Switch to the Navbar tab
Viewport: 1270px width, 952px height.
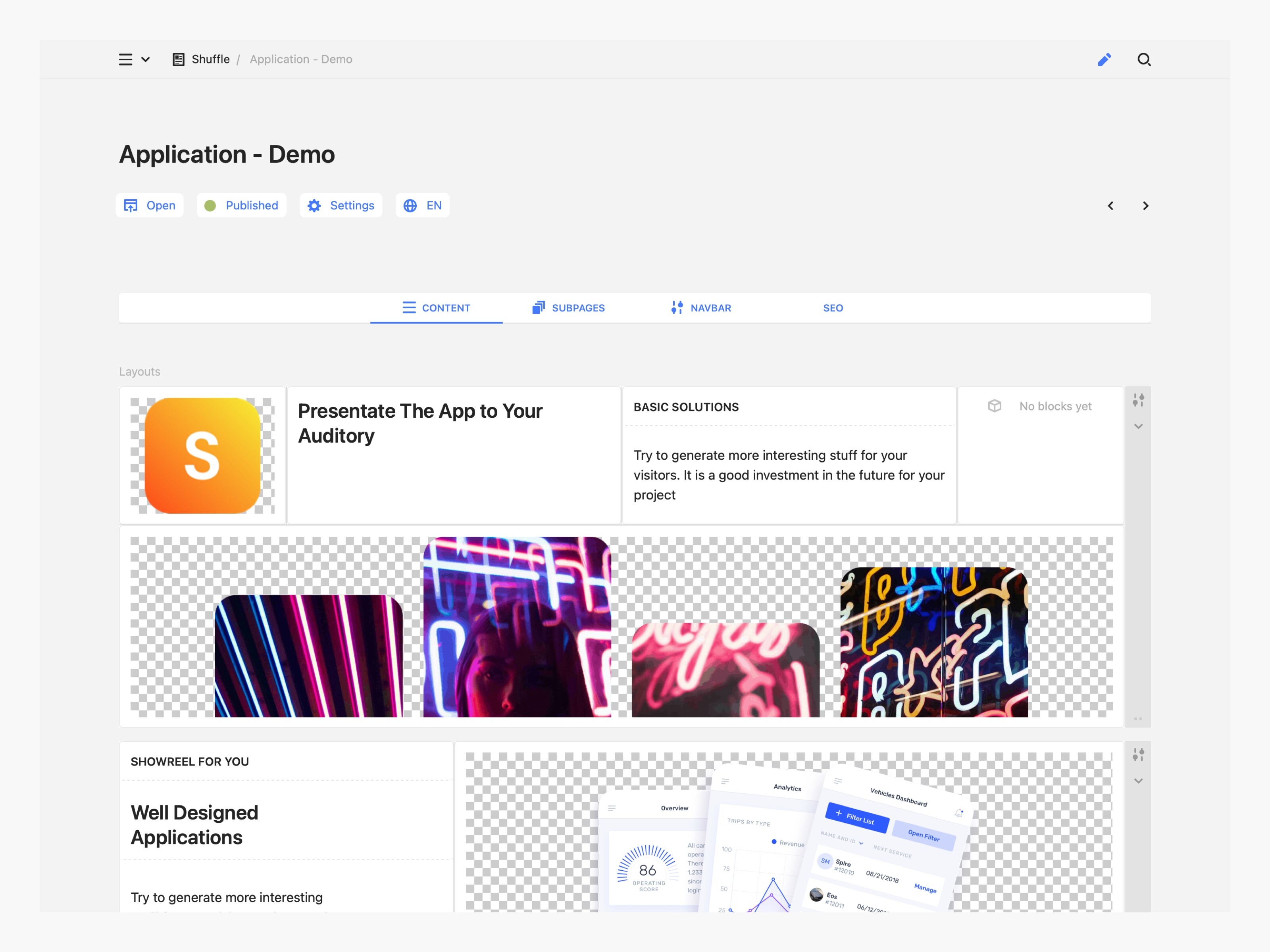tap(701, 308)
